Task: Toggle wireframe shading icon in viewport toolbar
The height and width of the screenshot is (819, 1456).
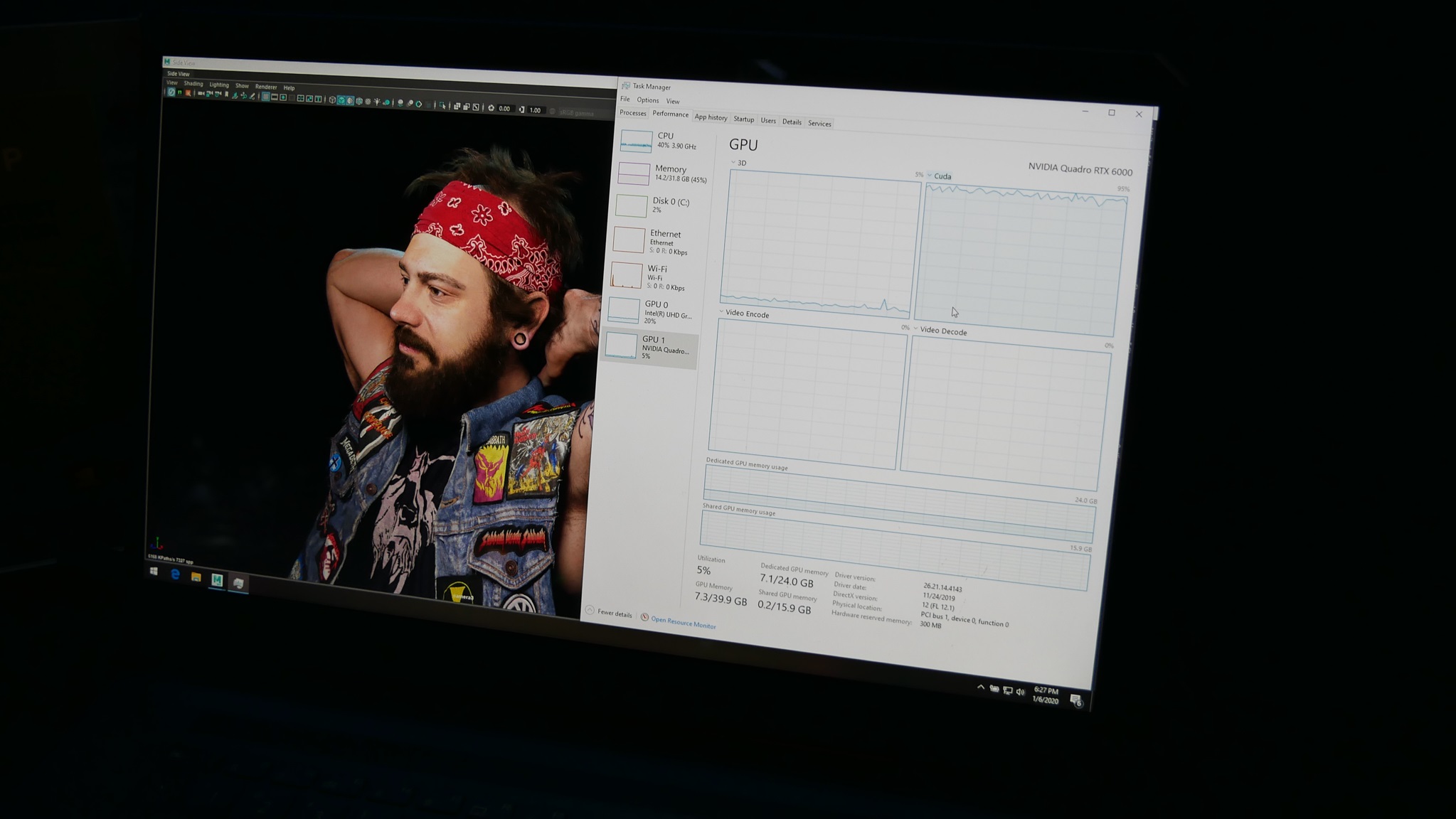Action: pyautogui.click(x=332, y=100)
